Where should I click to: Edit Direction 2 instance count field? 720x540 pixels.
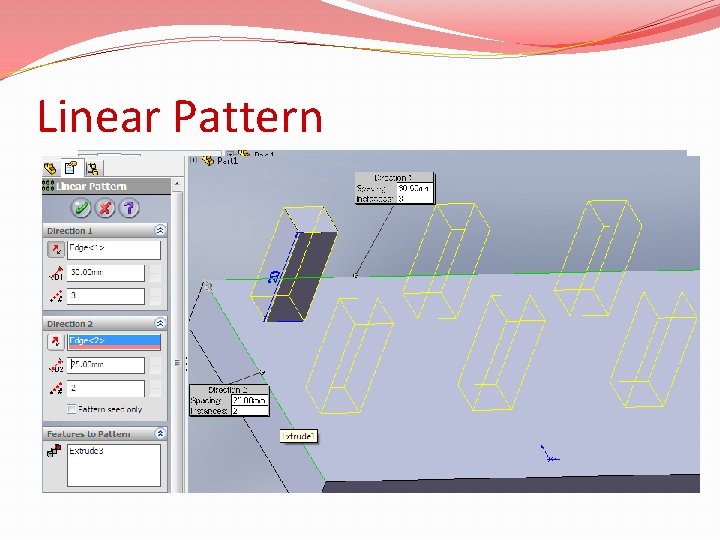tap(106, 388)
